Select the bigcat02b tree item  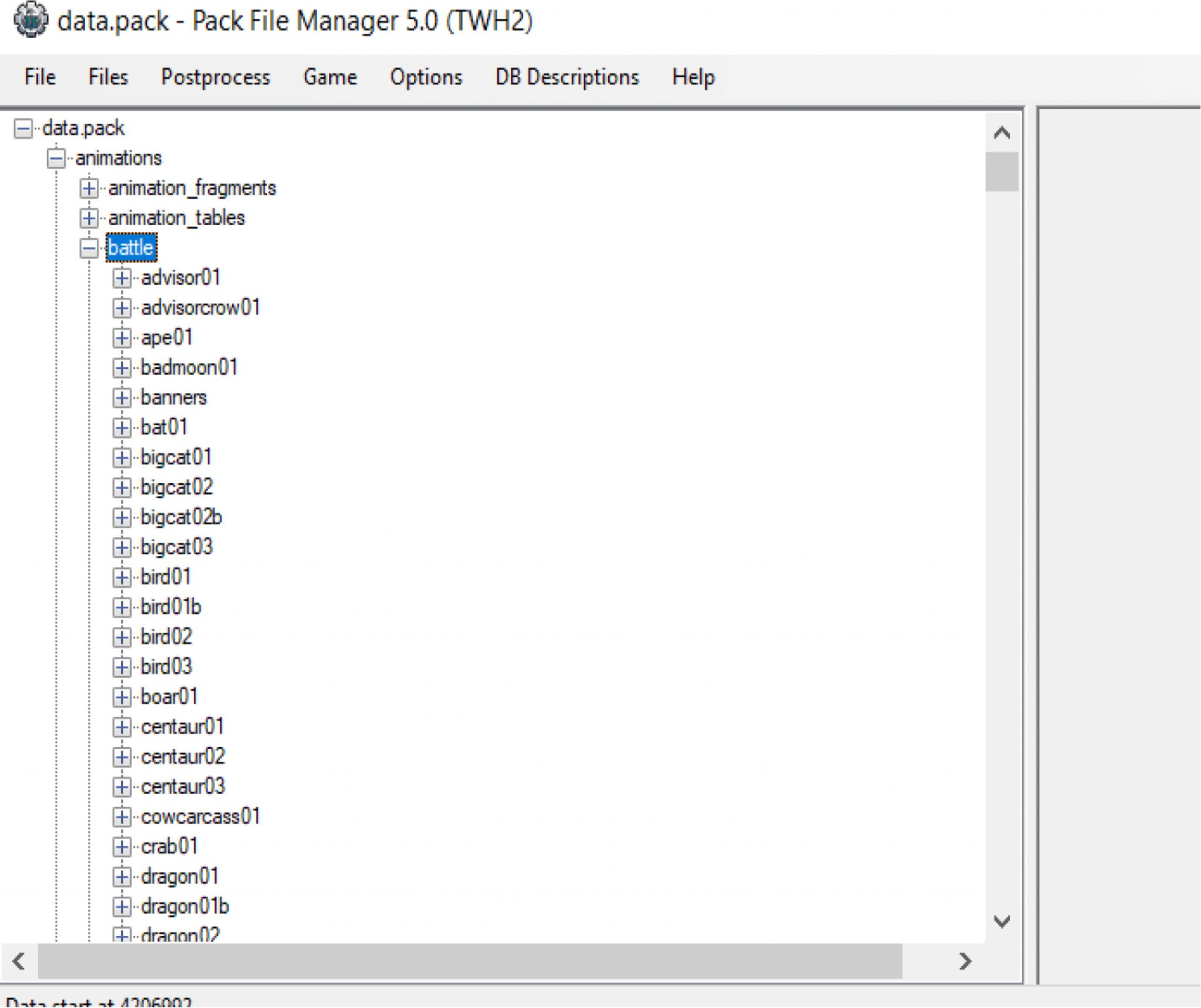tap(181, 517)
